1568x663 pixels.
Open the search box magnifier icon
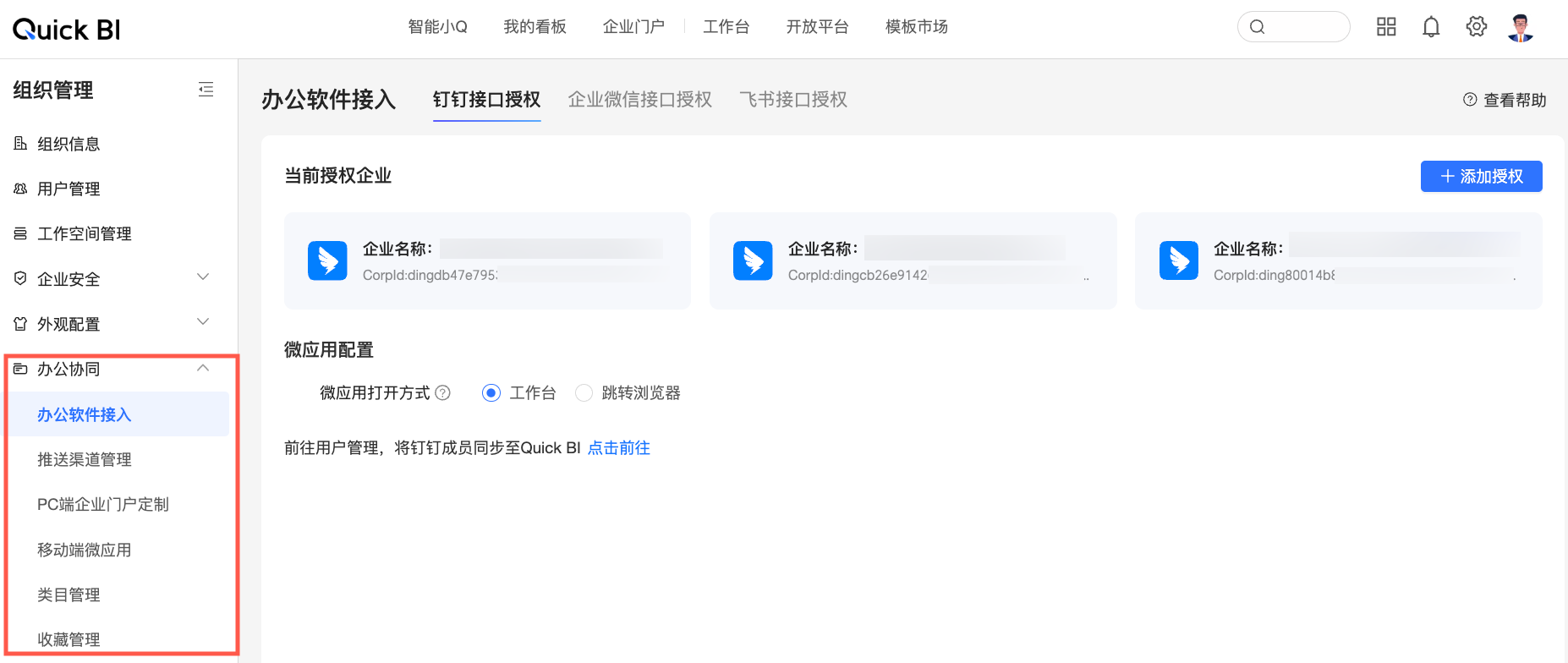pos(1258,27)
